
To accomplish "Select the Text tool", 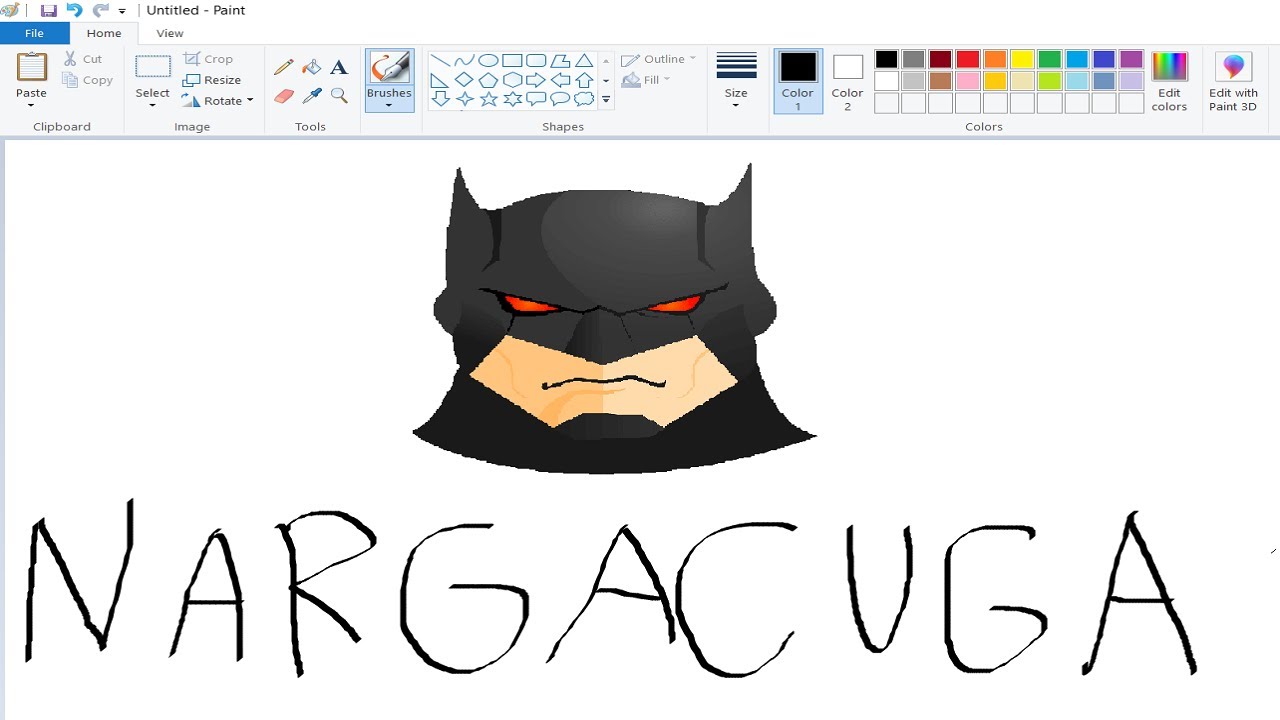I will tap(339, 67).
